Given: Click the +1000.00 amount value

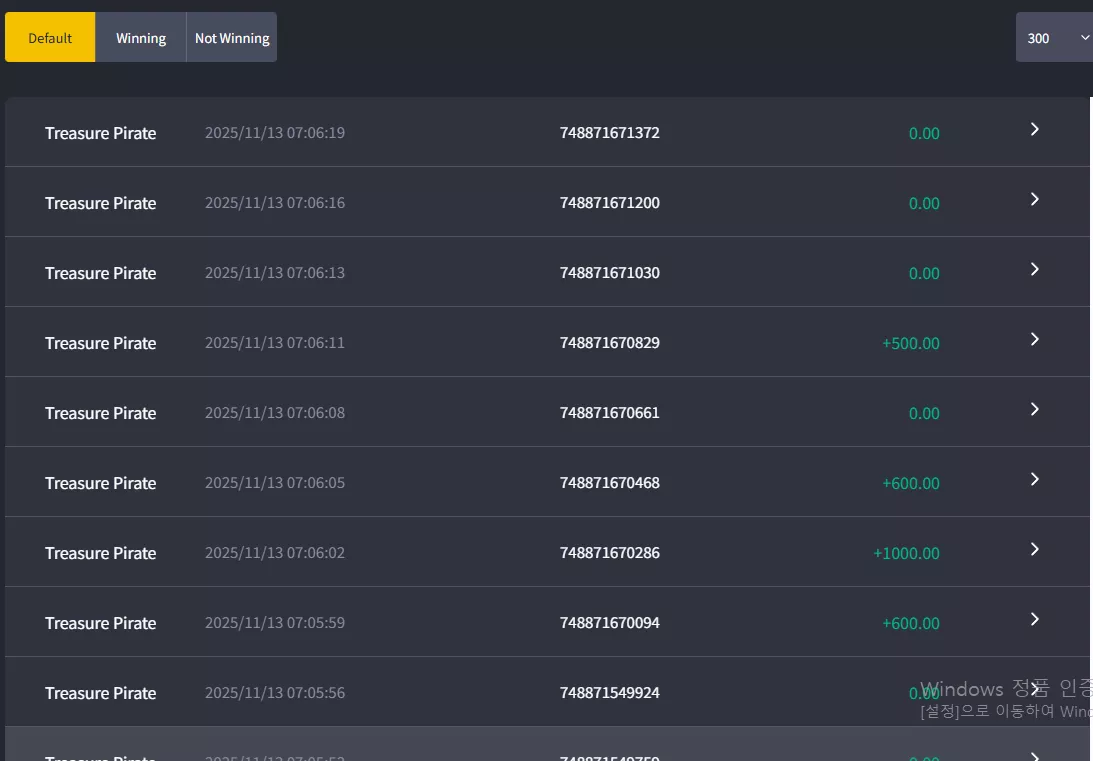Looking at the screenshot, I should [906, 553].
